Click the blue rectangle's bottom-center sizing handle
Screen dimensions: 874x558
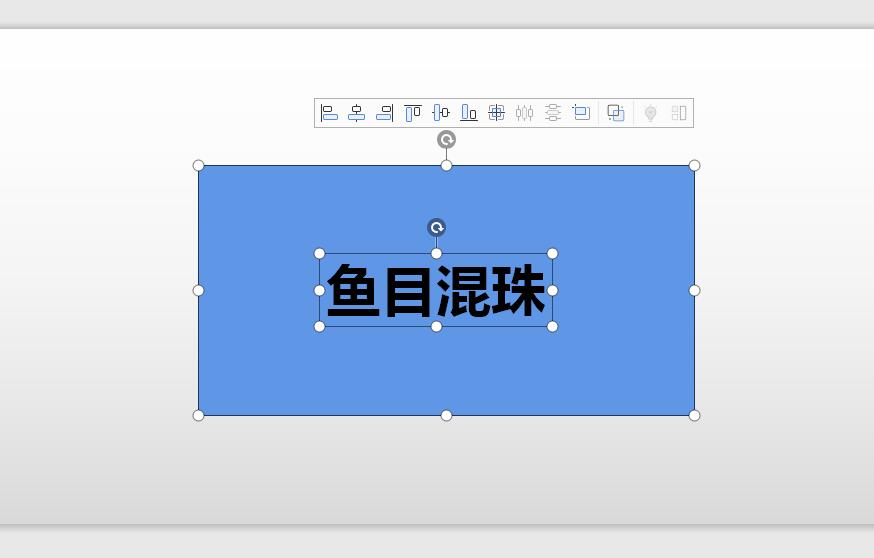(446, 415)
